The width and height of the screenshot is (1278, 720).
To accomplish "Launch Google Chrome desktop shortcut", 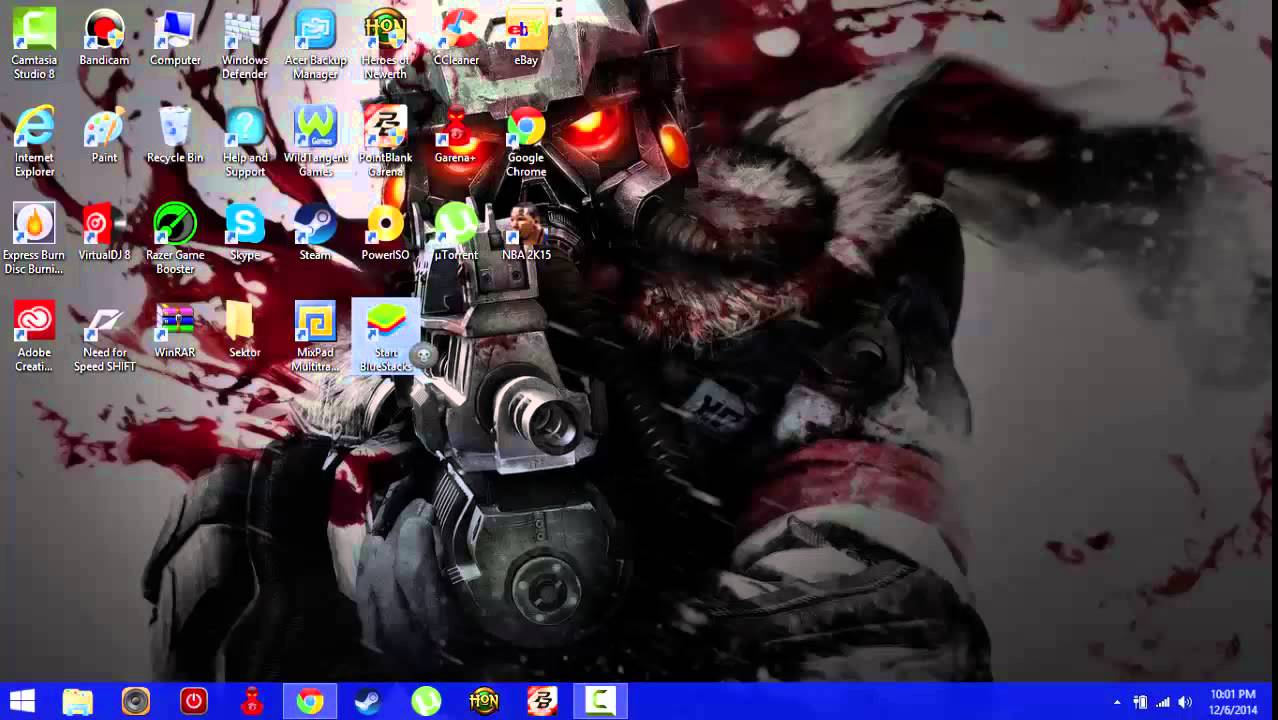I will point(526,141).
